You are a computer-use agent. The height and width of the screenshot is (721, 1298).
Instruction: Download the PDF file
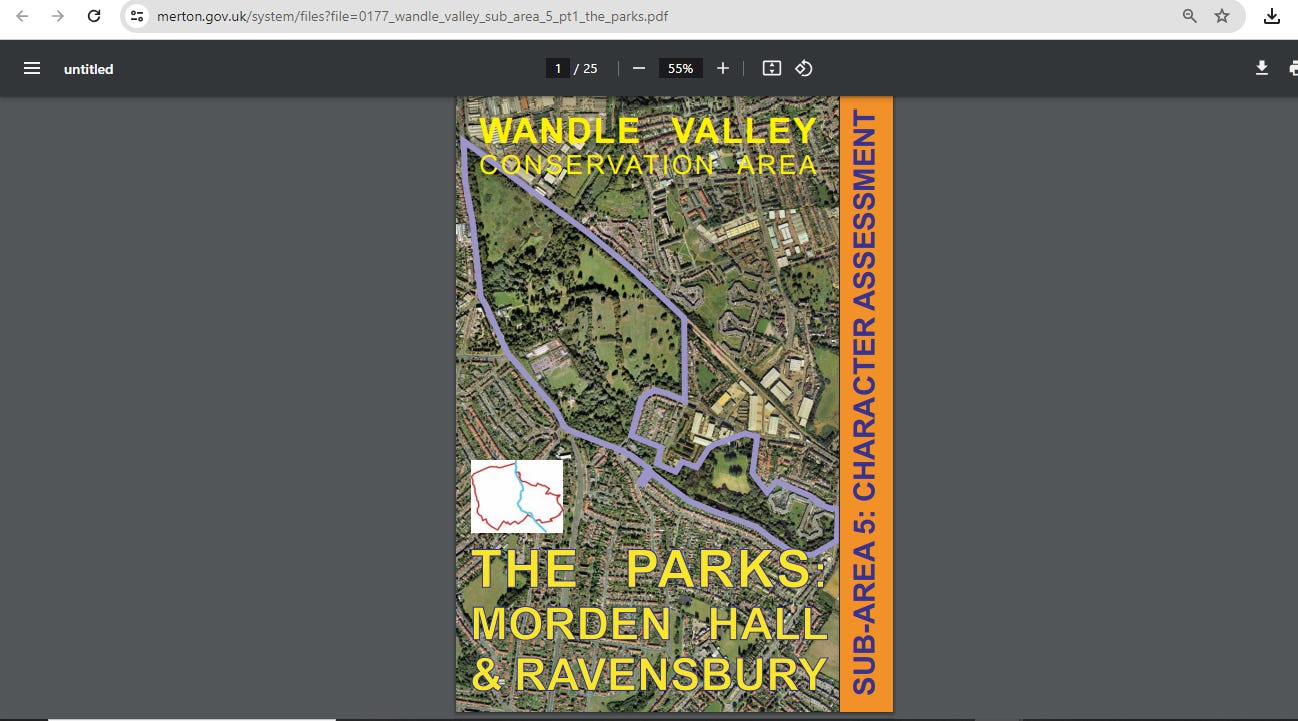point(1262,68)
